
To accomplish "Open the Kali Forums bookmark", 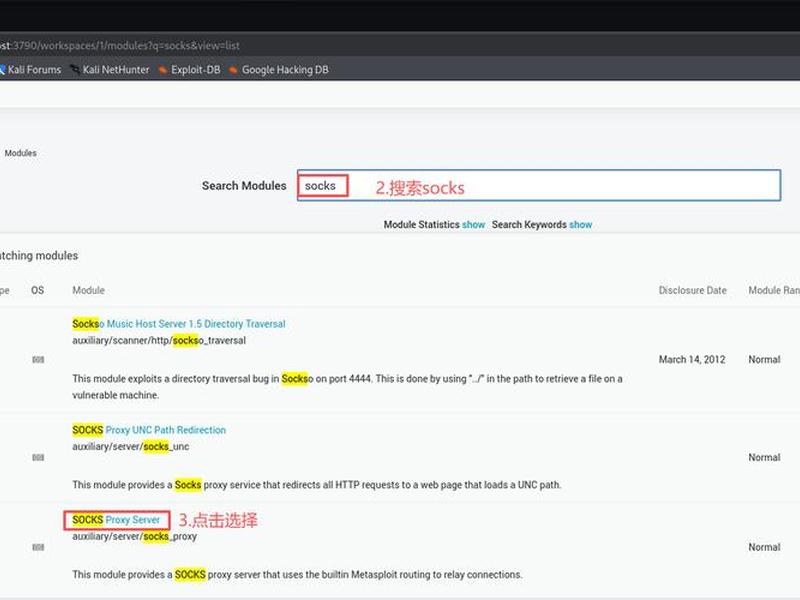I will point(30,69).
